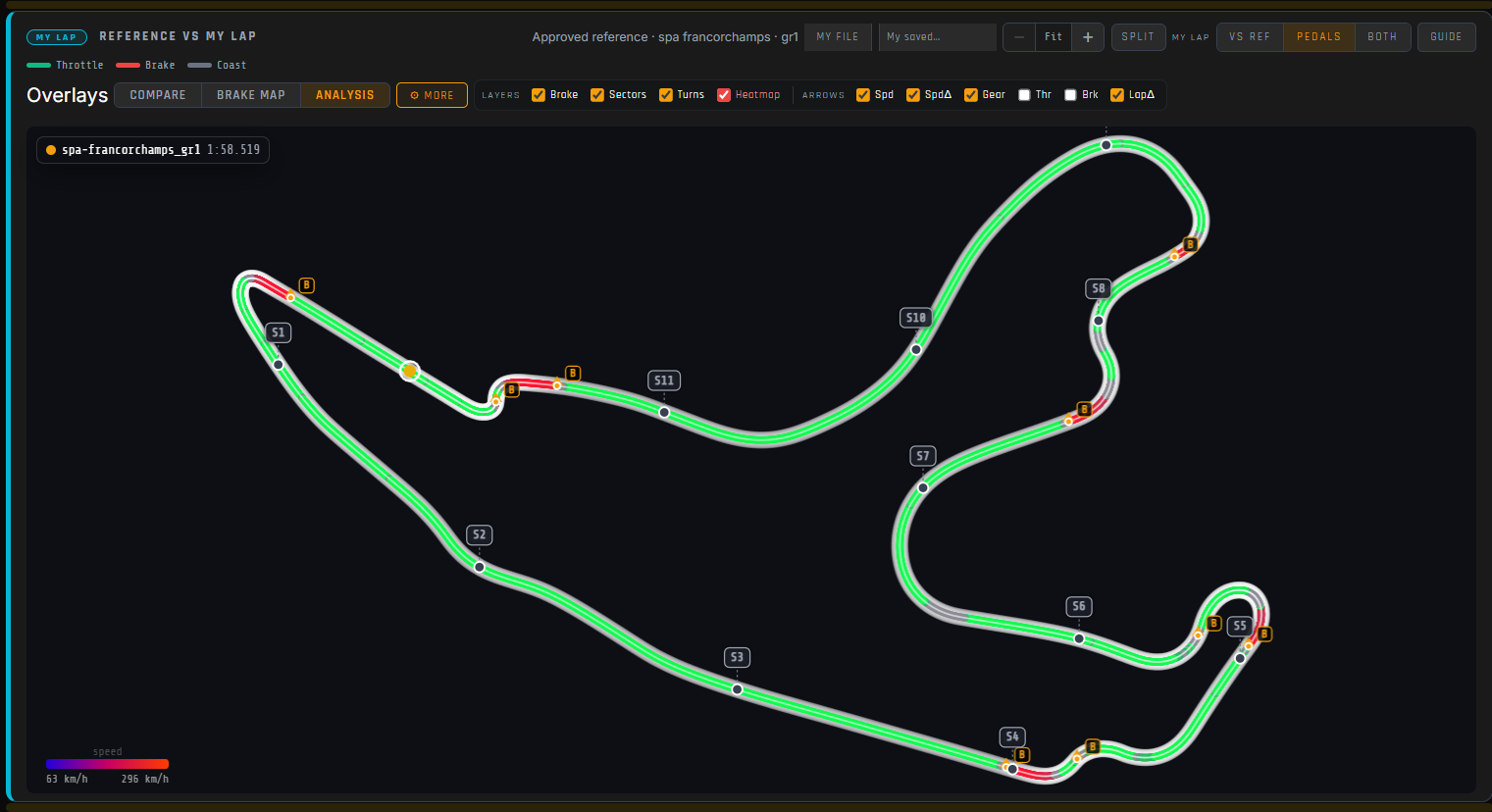Disable the Gear arrows checkbox
The image size is (1492, 812).
point(971,95)
